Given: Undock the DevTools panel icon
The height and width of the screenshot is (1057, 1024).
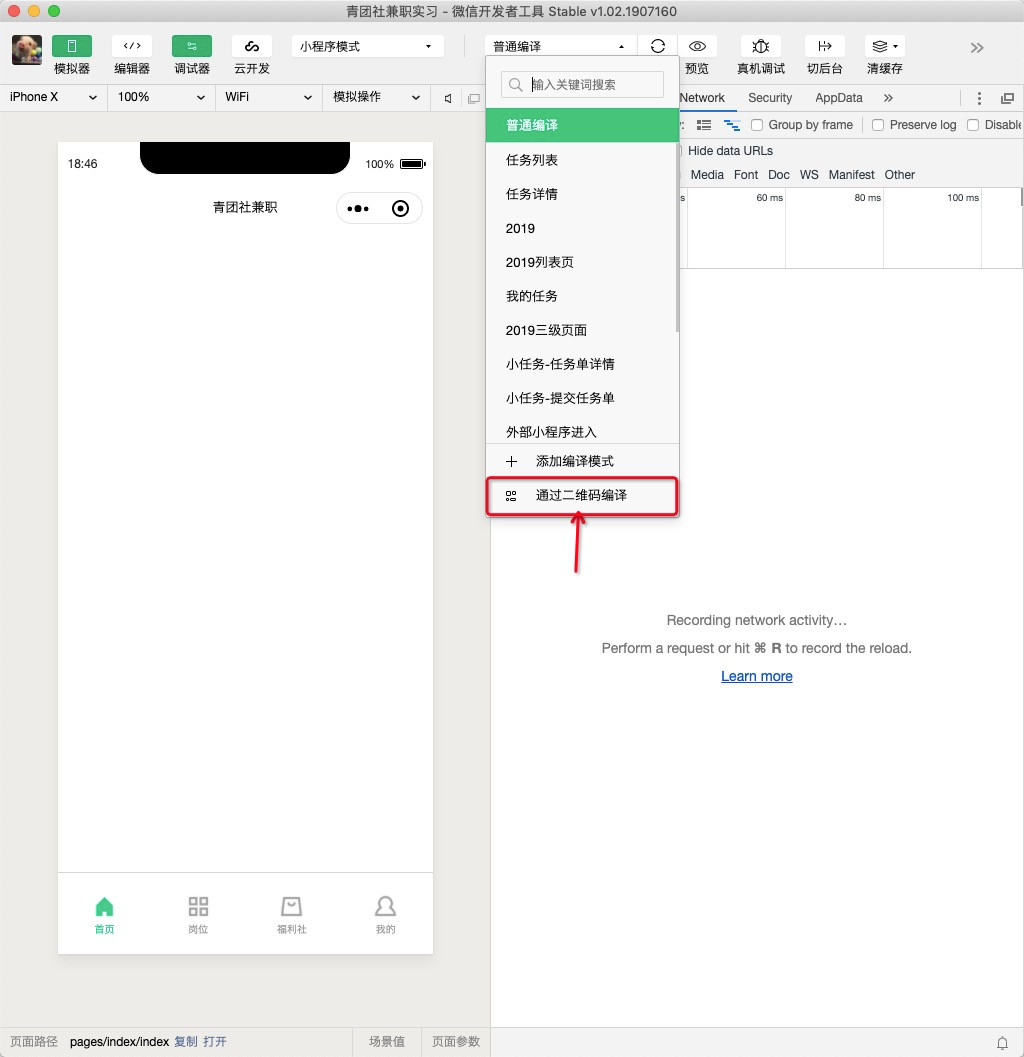Looking at the screenshot, I should (x=1007, y=98).
